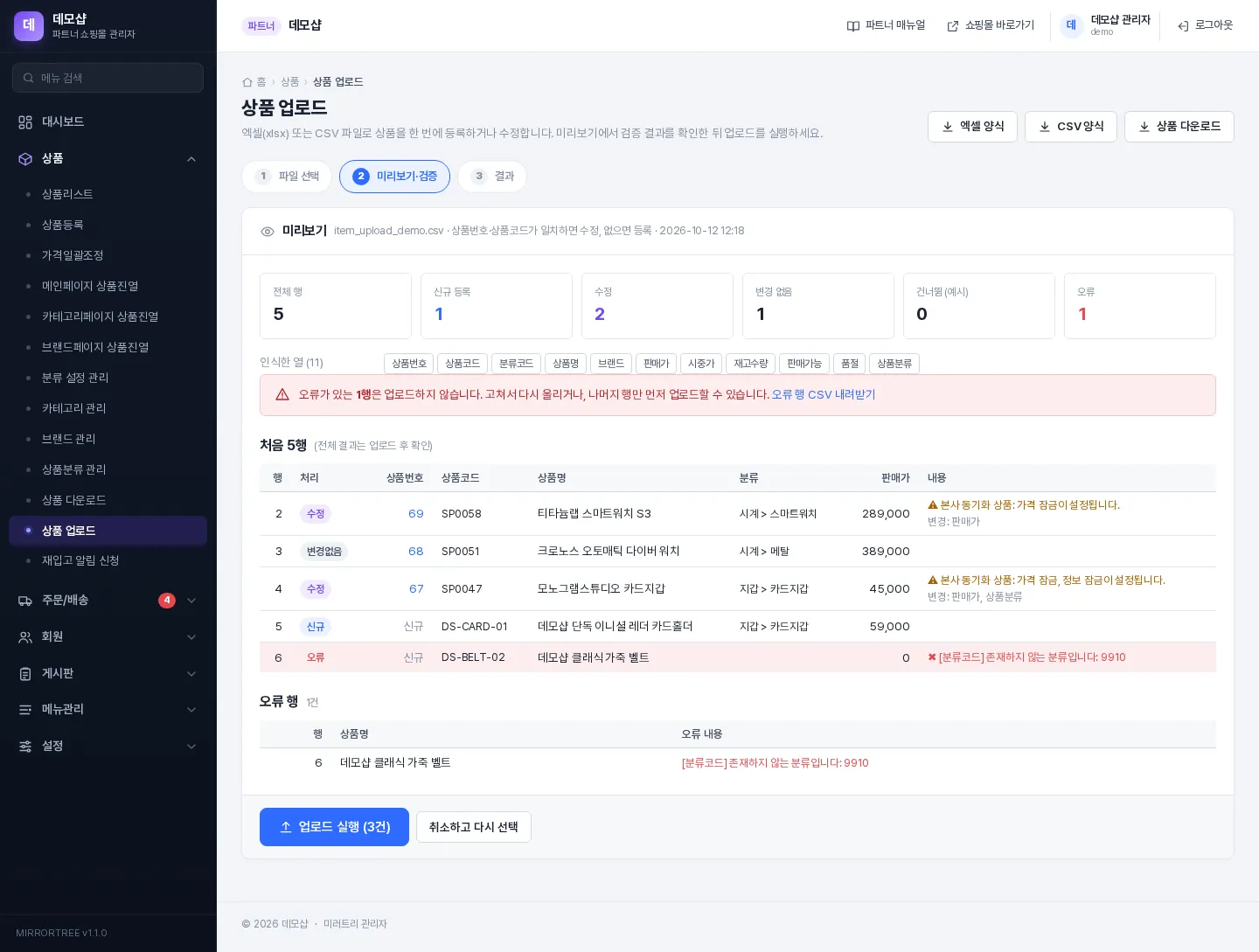The height and width of the screenshot is (952, 1259).
Task: Expand the 주문/배송 chevron
Action: coord(191,601)
